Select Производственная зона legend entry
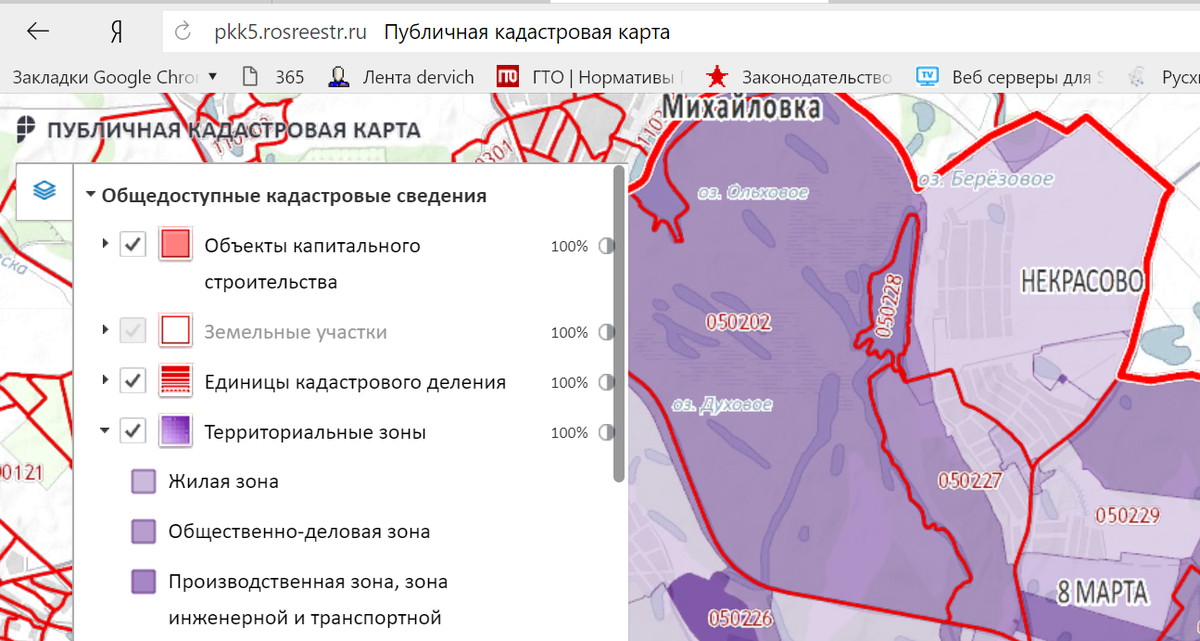Image resolution: width=1200 pixels, height=641 pixels. pyautogui.click(x=308, y=599)
